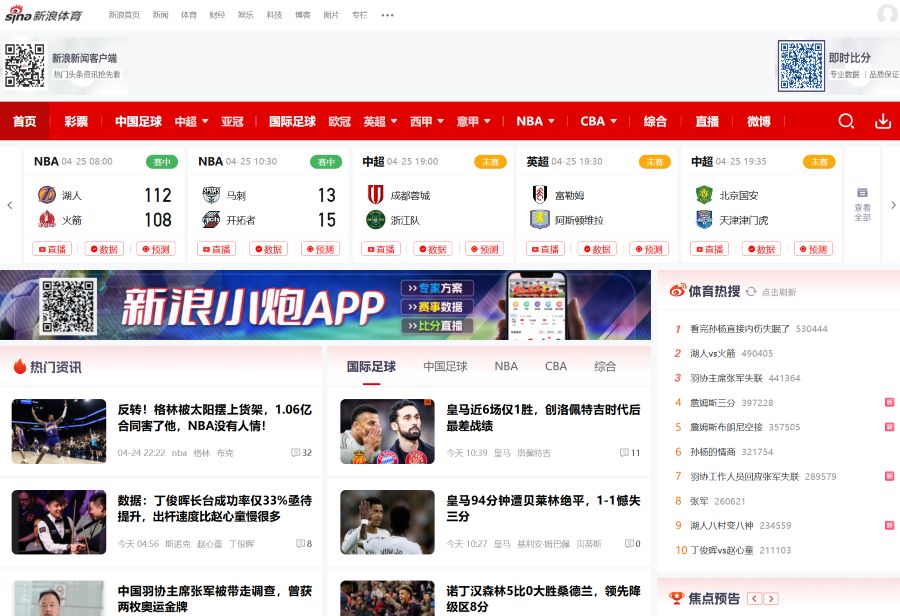Open hot search item 湖人vs火箭
Screen dimensions: 900x616
[x=712, y=353]
